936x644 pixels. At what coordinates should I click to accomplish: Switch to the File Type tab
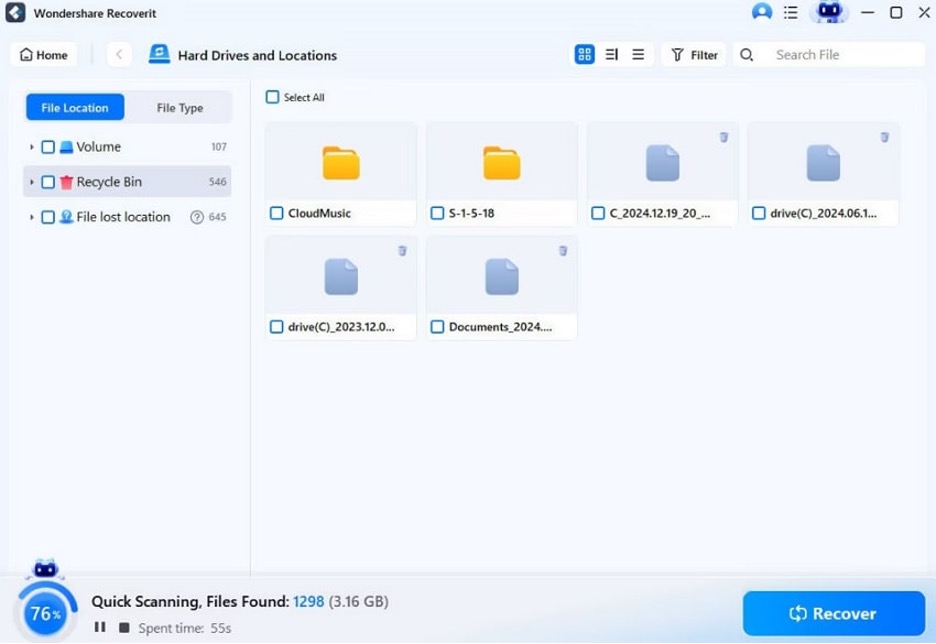coord(180,107)
